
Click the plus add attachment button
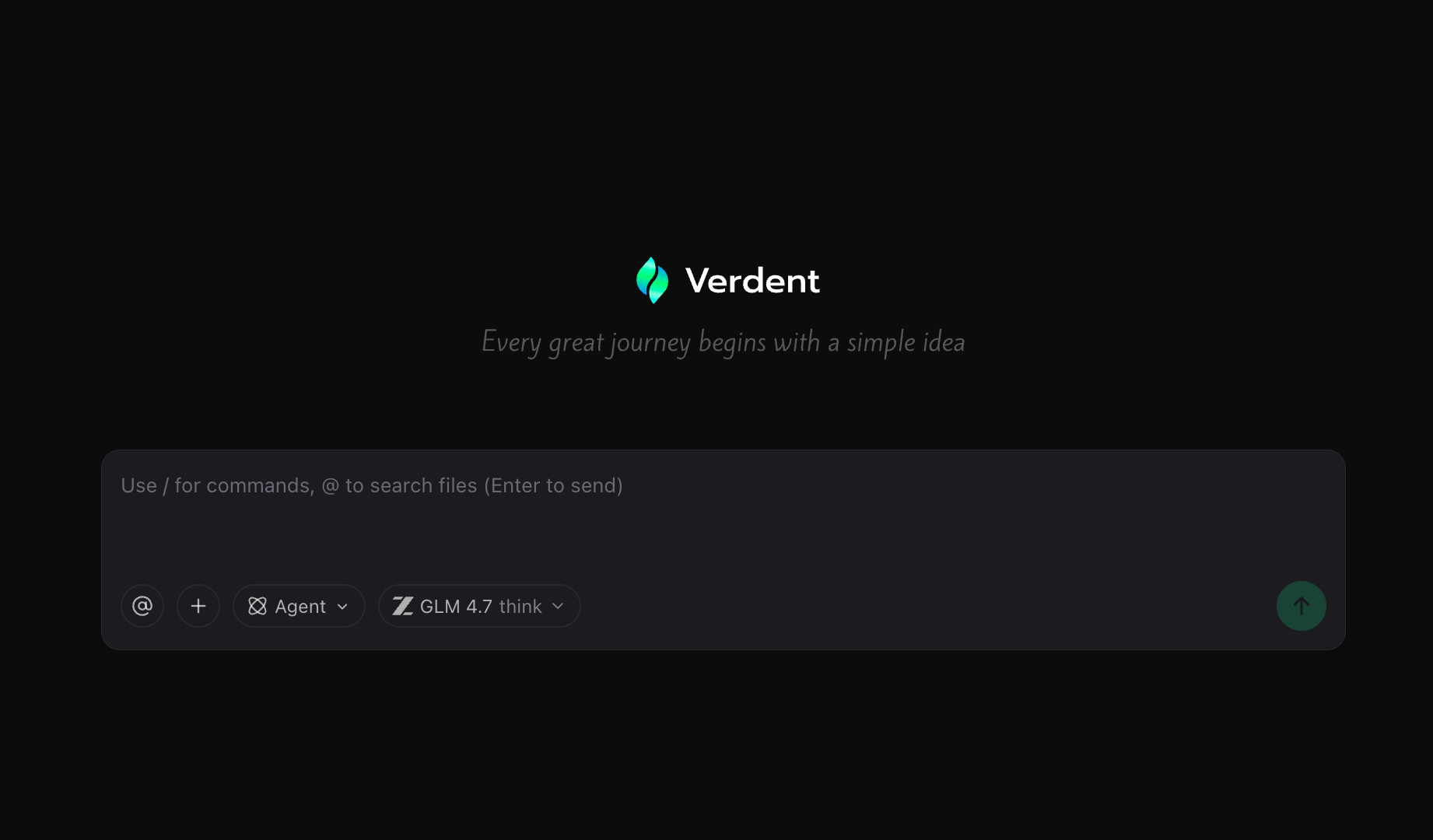click(198, 606)
